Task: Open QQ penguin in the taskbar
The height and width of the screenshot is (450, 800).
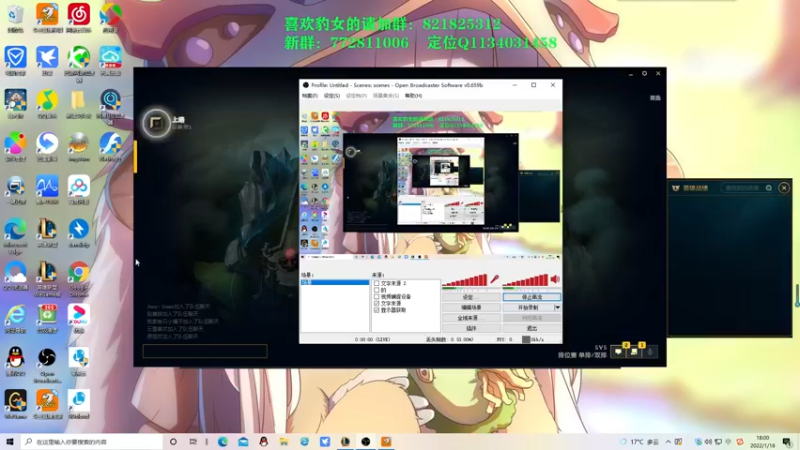Action: (x=264, y=441)
